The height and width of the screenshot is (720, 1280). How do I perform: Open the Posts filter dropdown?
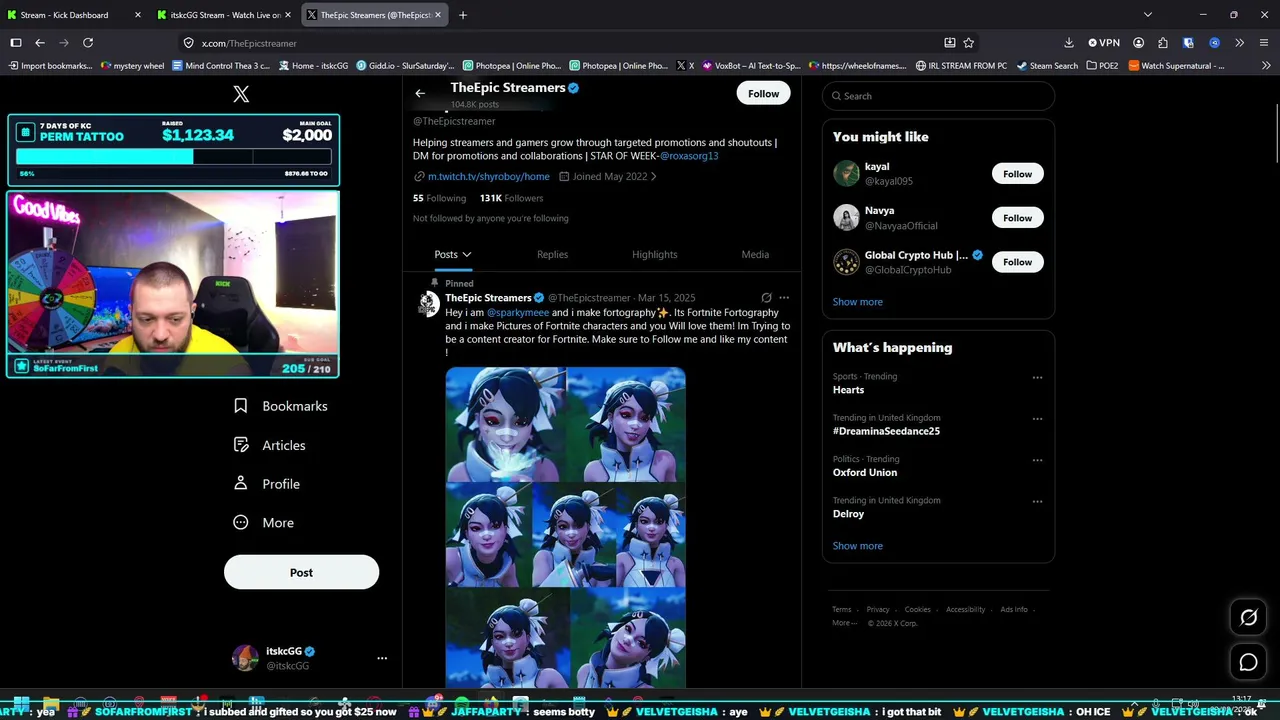point(452,255)
